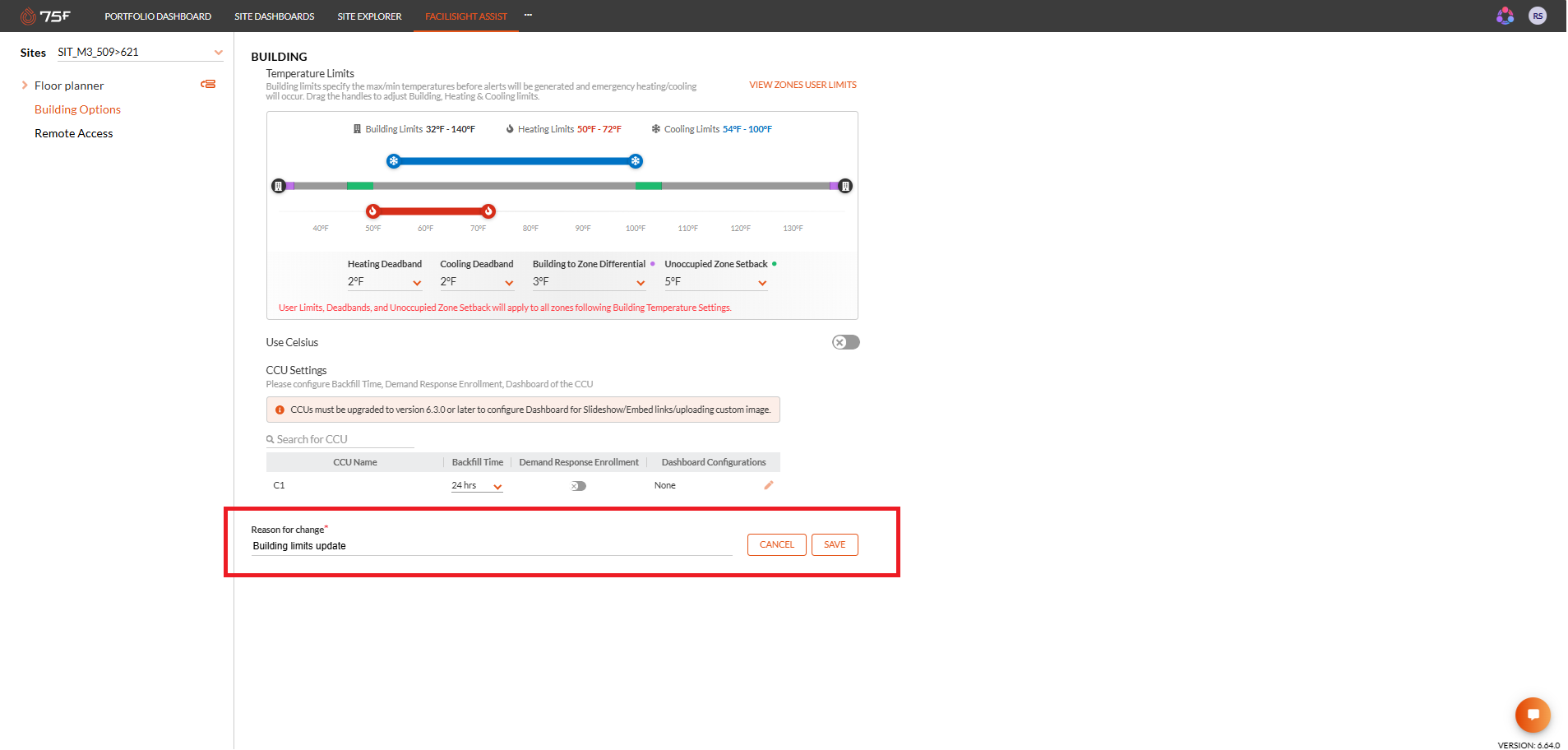The image size is (1568, 750).
Task: Click the SAVE button
Action: coord(835,544)
